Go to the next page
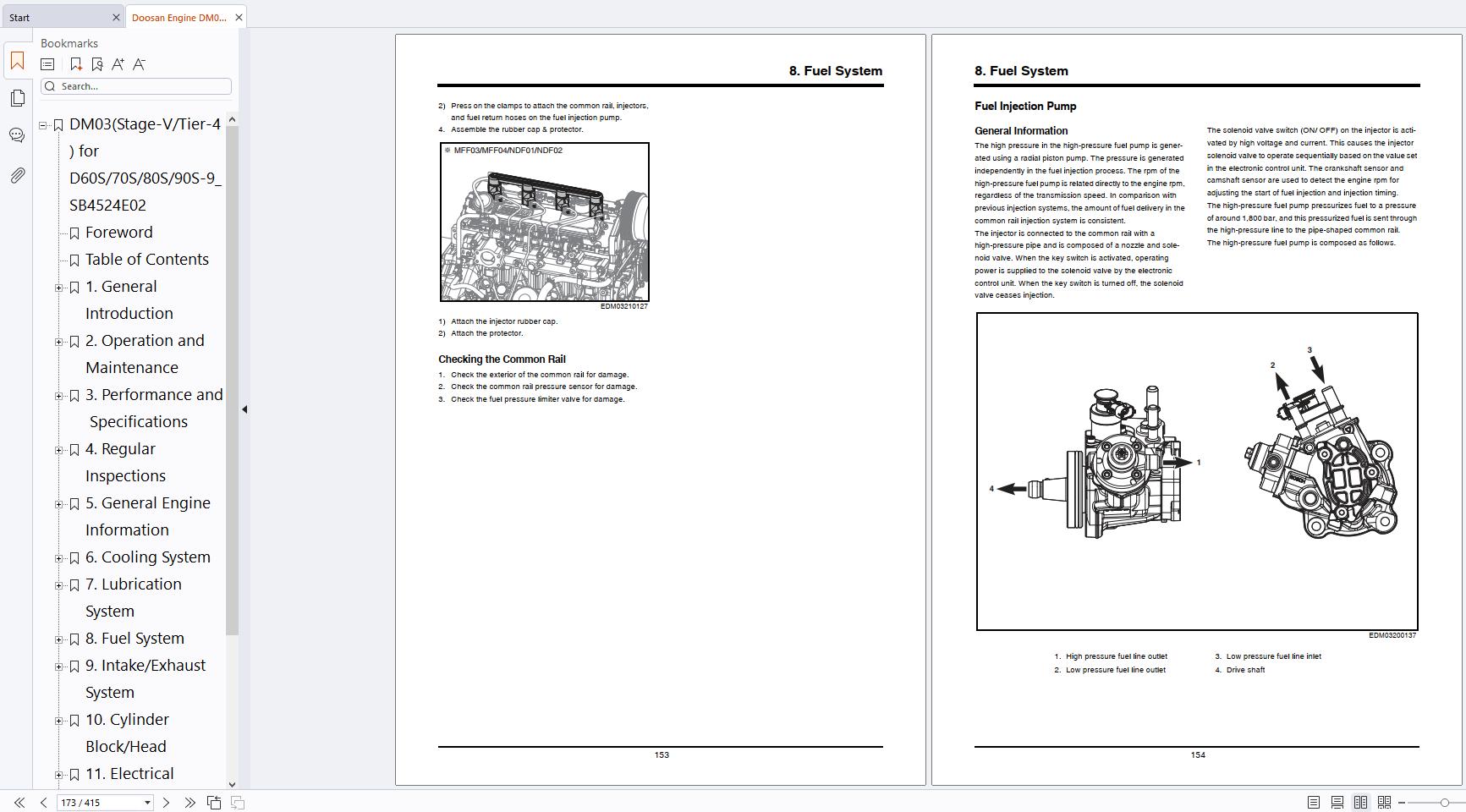This screenshot has height=812, width=1466. click(166, 803)
